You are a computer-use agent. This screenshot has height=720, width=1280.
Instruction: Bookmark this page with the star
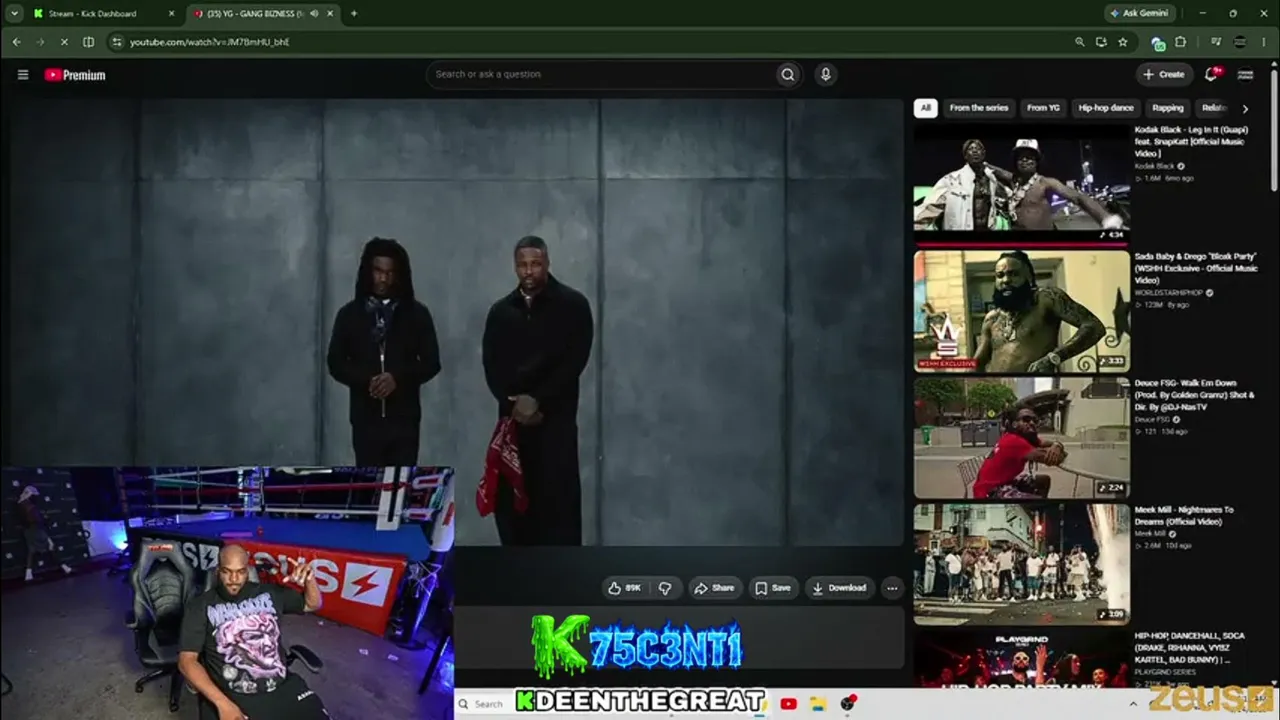click(1123, 42)
